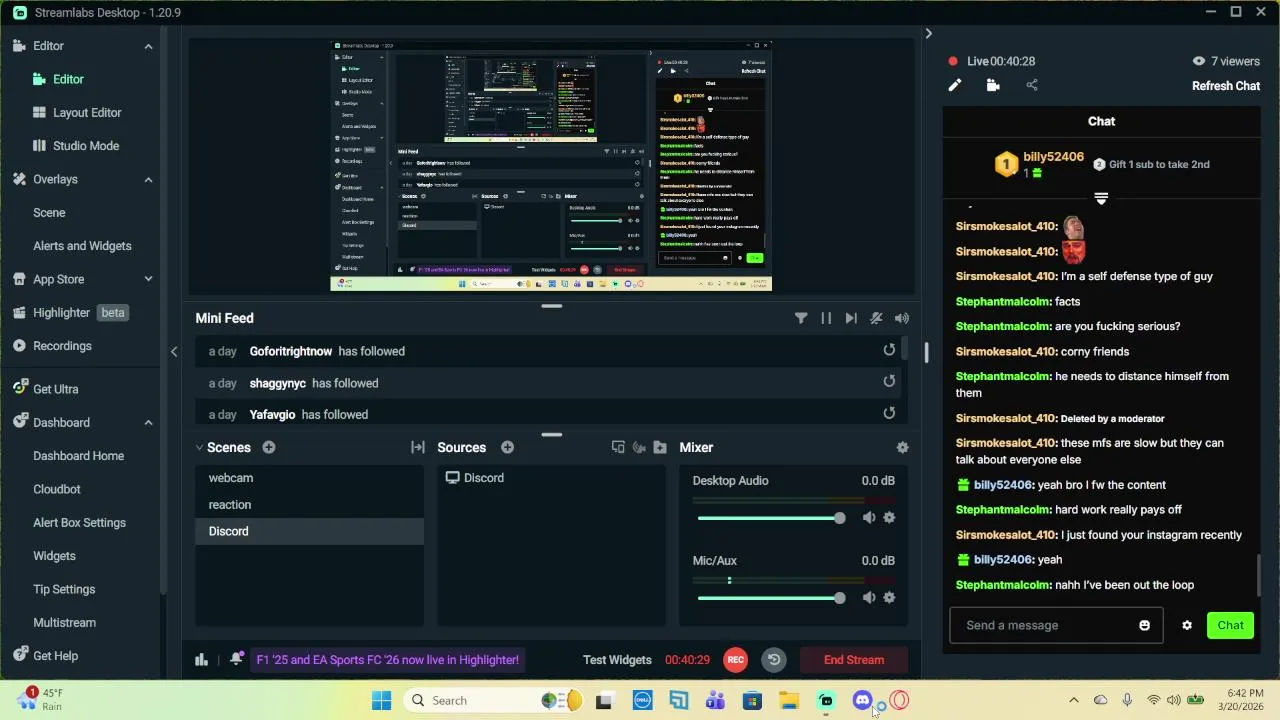This screenshot has height=720, width=1280.
Task: Replay the Yafavgio follow alert
Action: click(889, 413)
